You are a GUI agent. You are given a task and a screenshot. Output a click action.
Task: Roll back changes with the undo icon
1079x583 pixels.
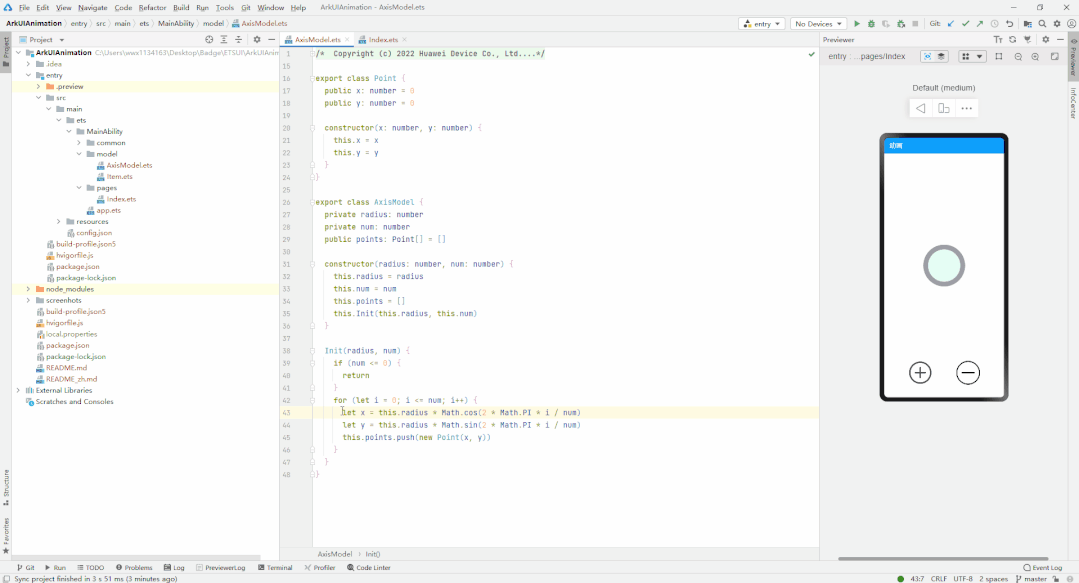click(1009, 23)
